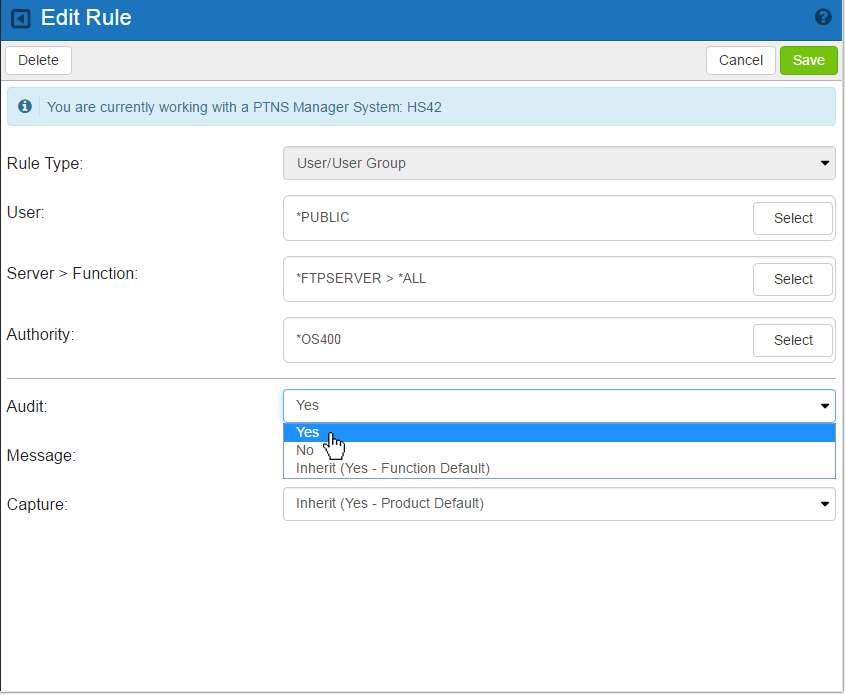Click the *OS400 authority value field

tap(500, 340)
